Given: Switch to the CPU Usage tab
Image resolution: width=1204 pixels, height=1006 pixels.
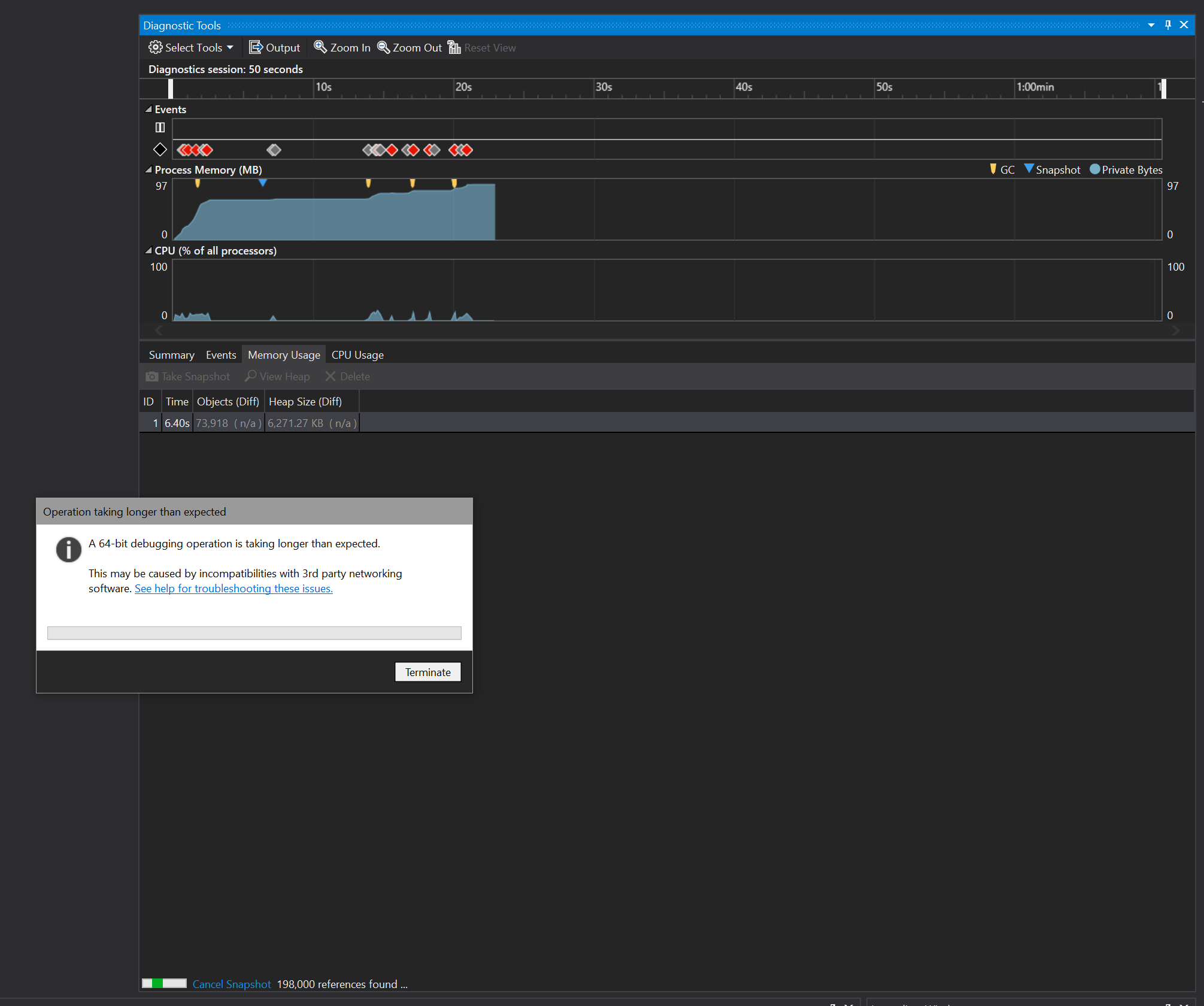Looking at the screenshot, I should click(x=357, y=354).
